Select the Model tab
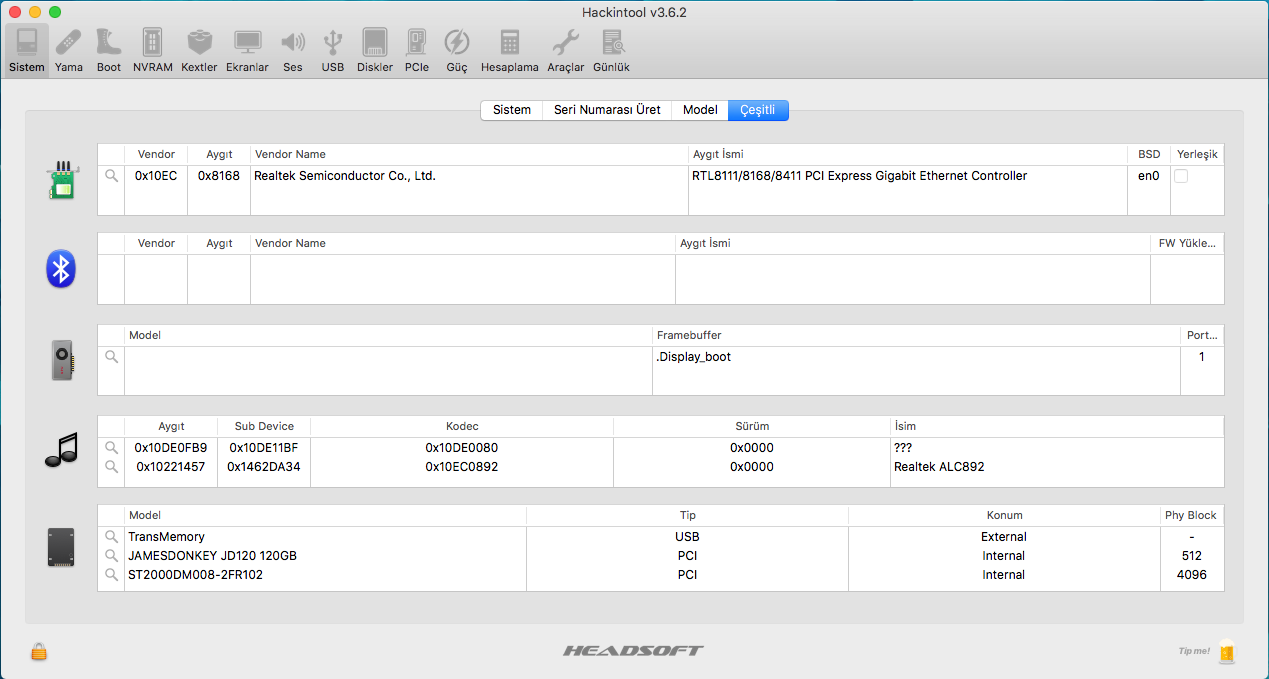 [x=700, y=110]
